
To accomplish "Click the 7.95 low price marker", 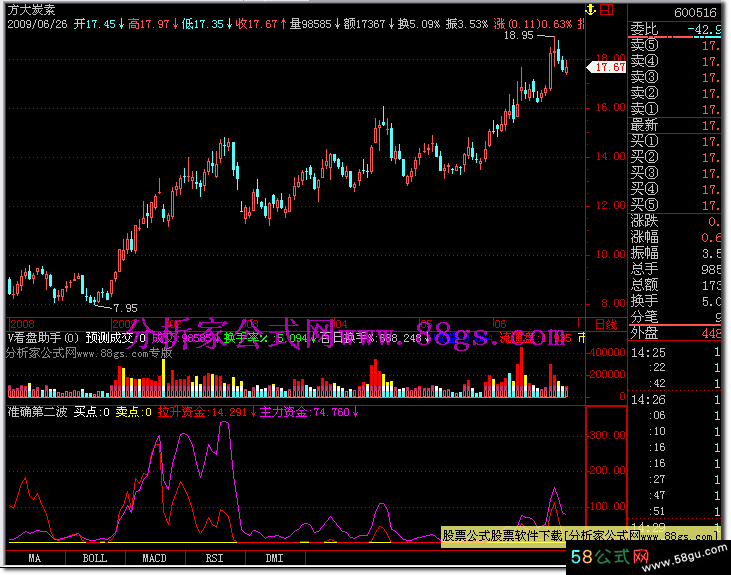I will [125, 308].
